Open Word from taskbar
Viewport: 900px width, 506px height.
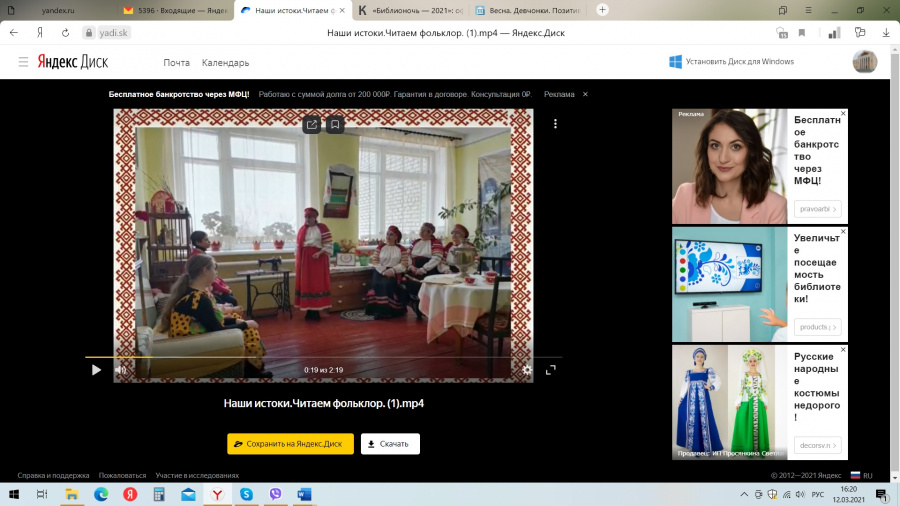[305, 494]
